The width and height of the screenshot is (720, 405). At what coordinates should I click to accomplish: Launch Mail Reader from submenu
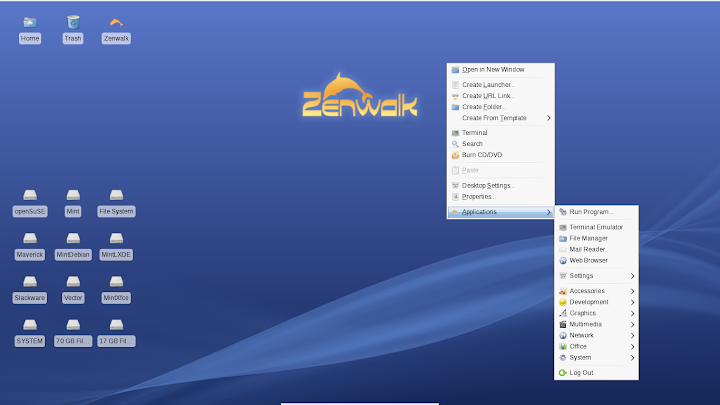tap(596, 249)
